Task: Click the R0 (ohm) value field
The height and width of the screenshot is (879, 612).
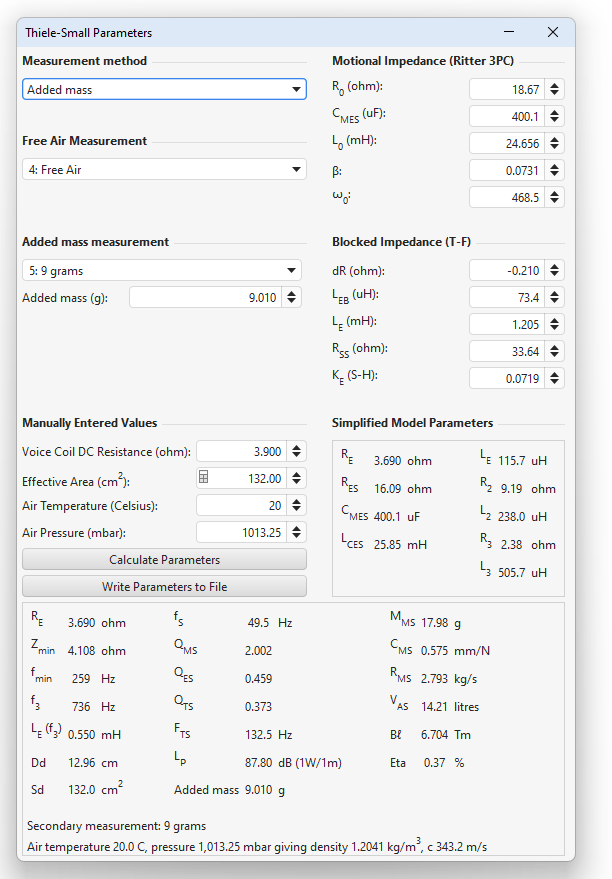Action: [507, 90]
